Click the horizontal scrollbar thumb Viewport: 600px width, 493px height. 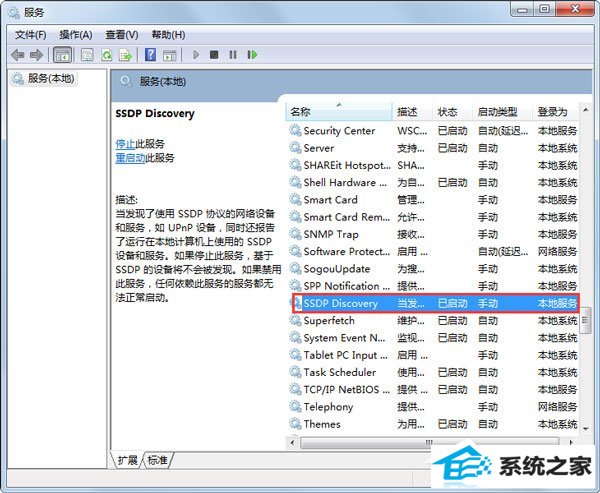pos(429,442)
